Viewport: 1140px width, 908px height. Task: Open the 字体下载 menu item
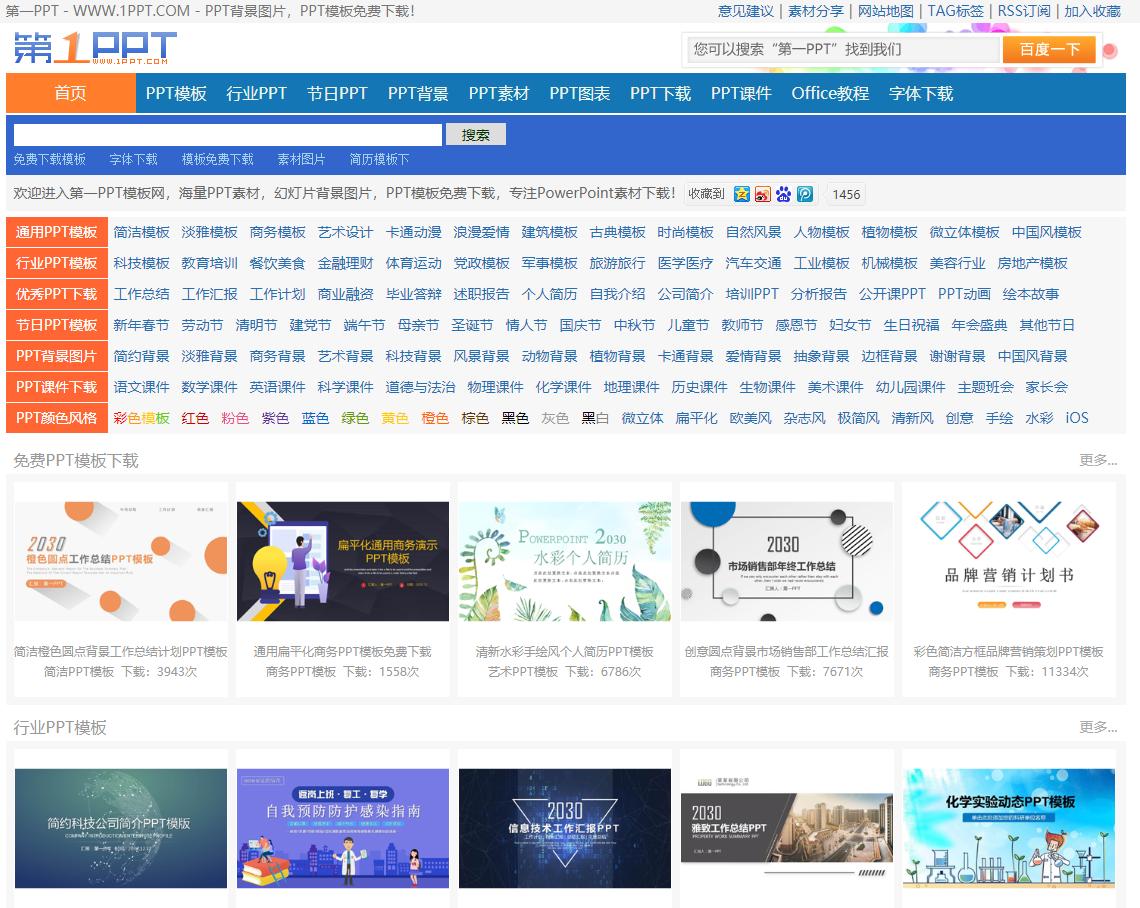(920, 93)
